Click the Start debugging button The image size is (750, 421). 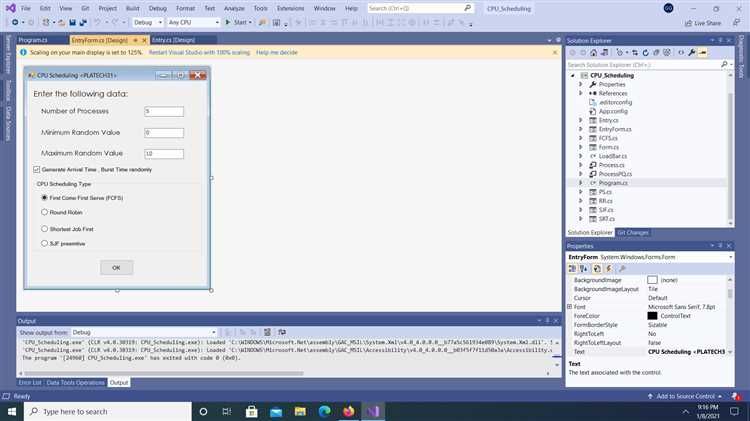pyautogui.click(x=238, y=22)
